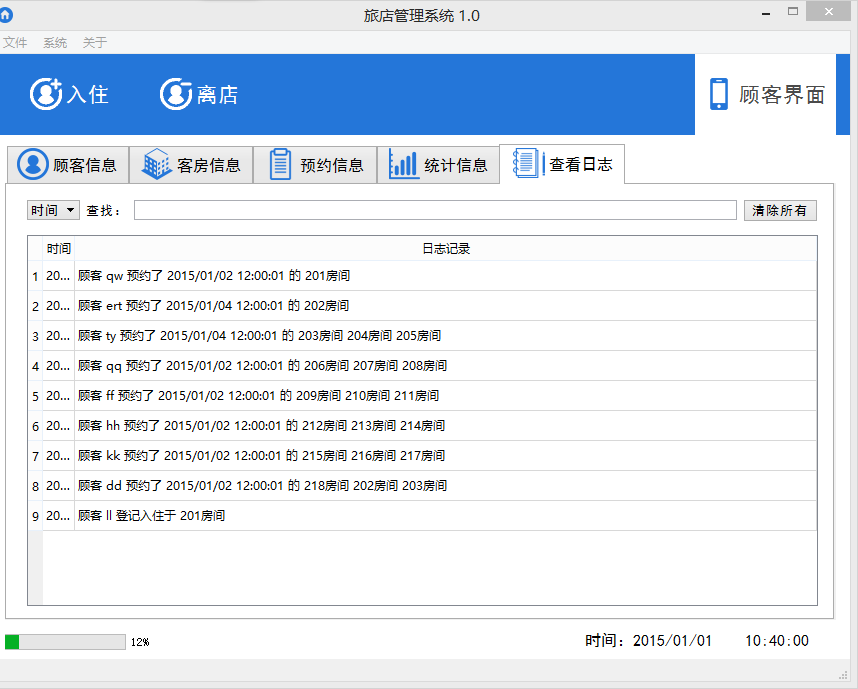This screenshot has width=858, height=689.
Task: Select log entry for 顾客 hh
Action: pos(445,426)
